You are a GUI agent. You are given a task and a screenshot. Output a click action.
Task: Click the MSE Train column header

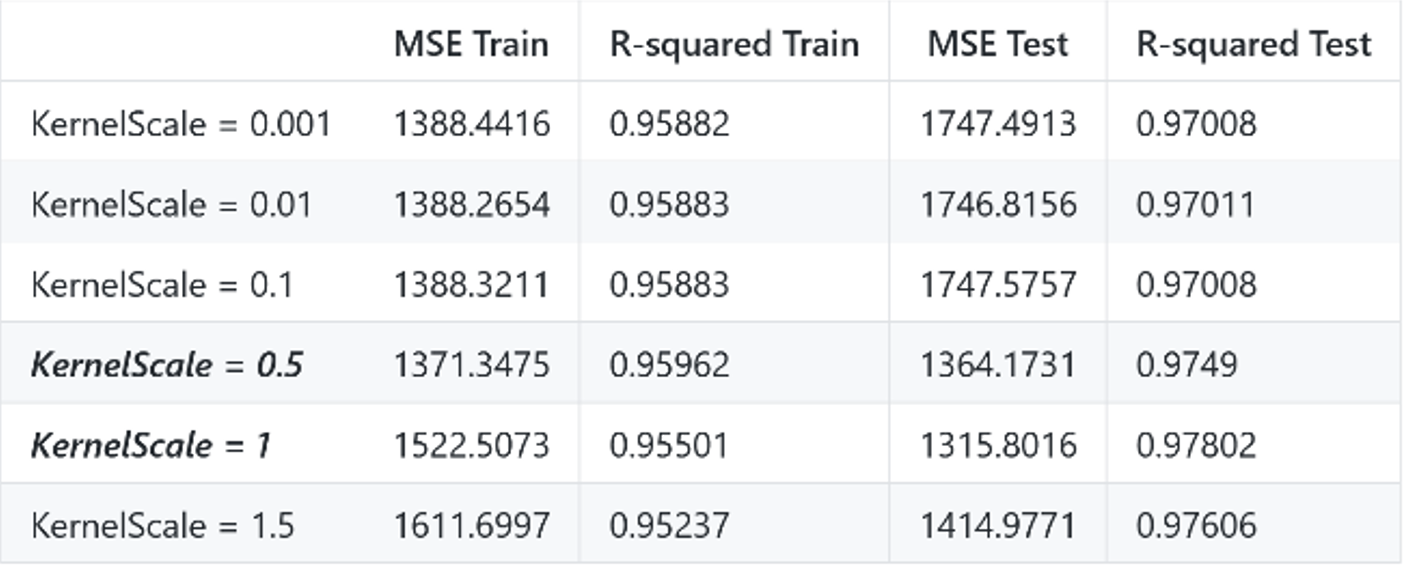tap(471, 44)
